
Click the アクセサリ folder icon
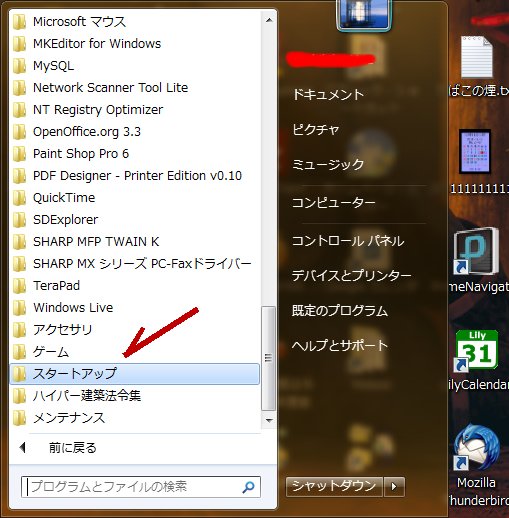(x=19, y=330)
